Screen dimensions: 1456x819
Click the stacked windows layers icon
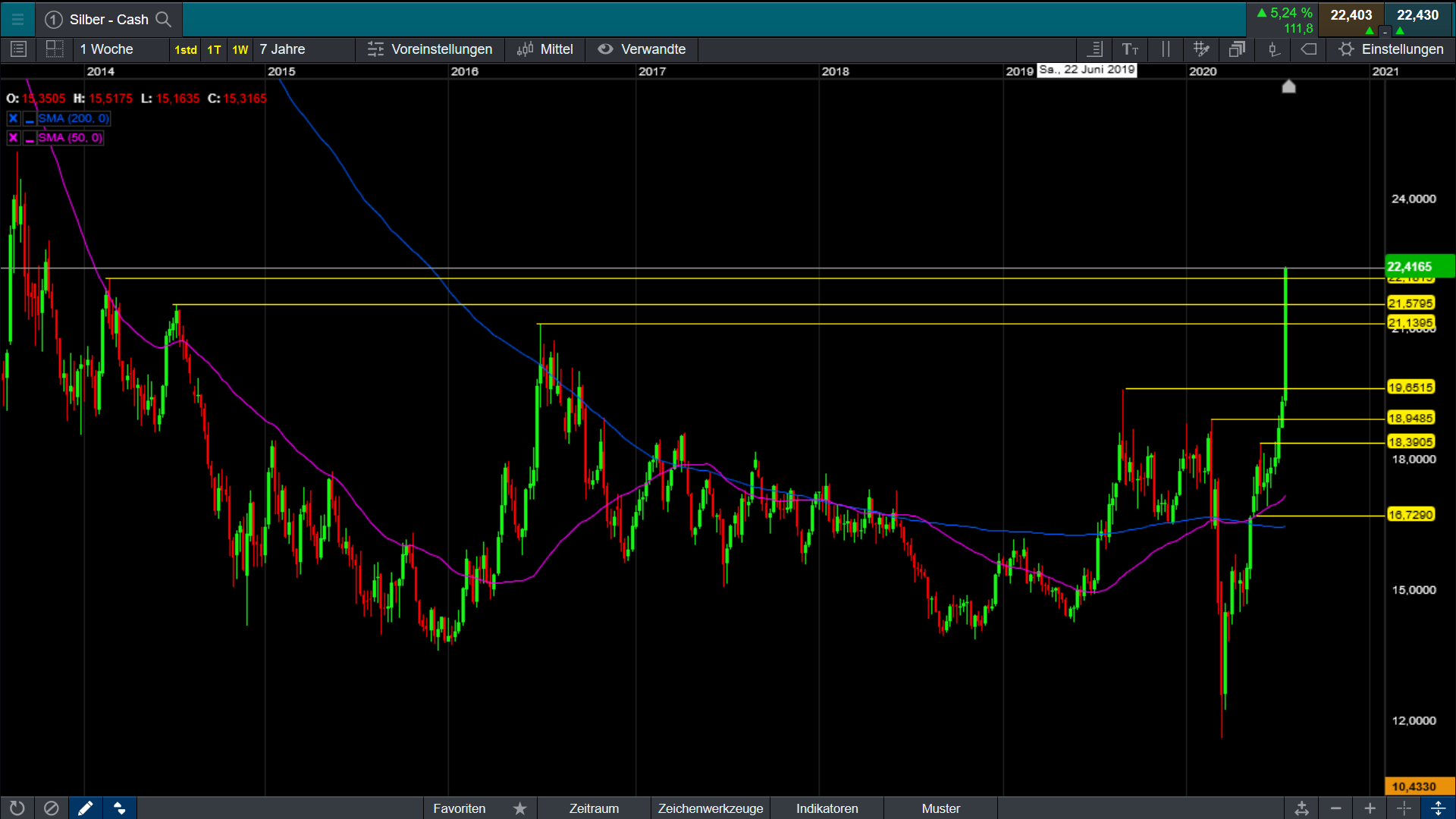[x=1237, y=49]
